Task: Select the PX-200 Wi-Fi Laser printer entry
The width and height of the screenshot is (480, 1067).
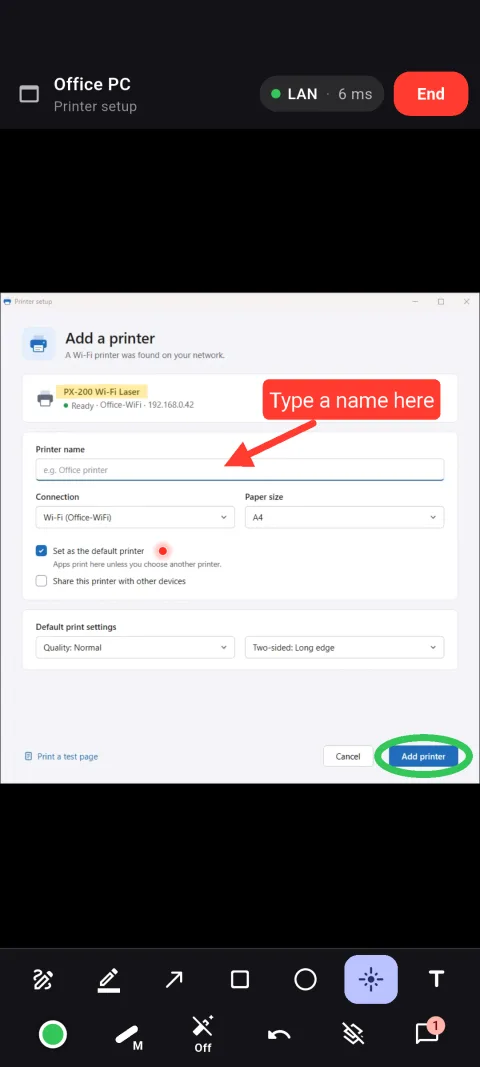Action: 240,398
